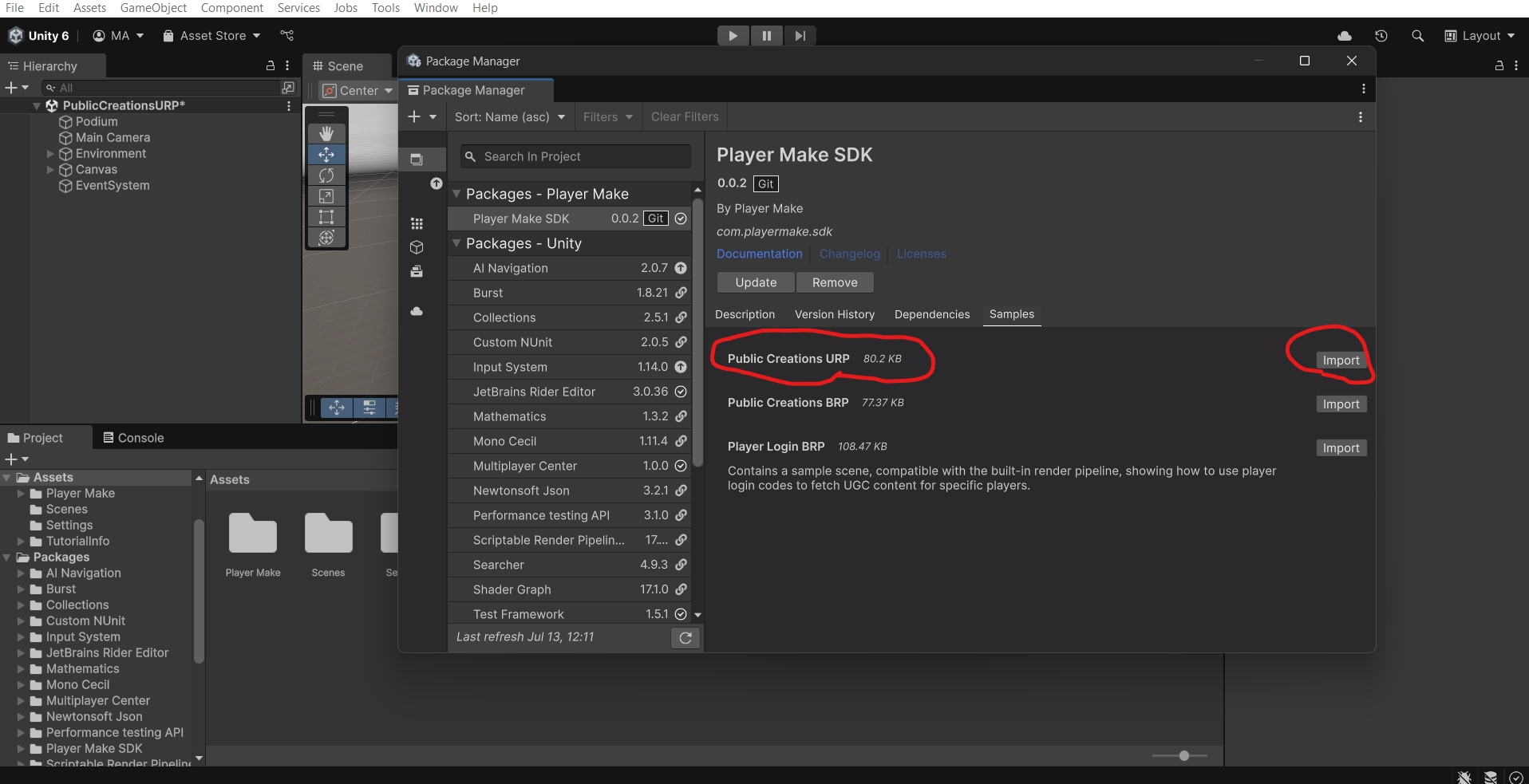Open the GameObject menu
The image size is (1529, 784).
[153, 8]
